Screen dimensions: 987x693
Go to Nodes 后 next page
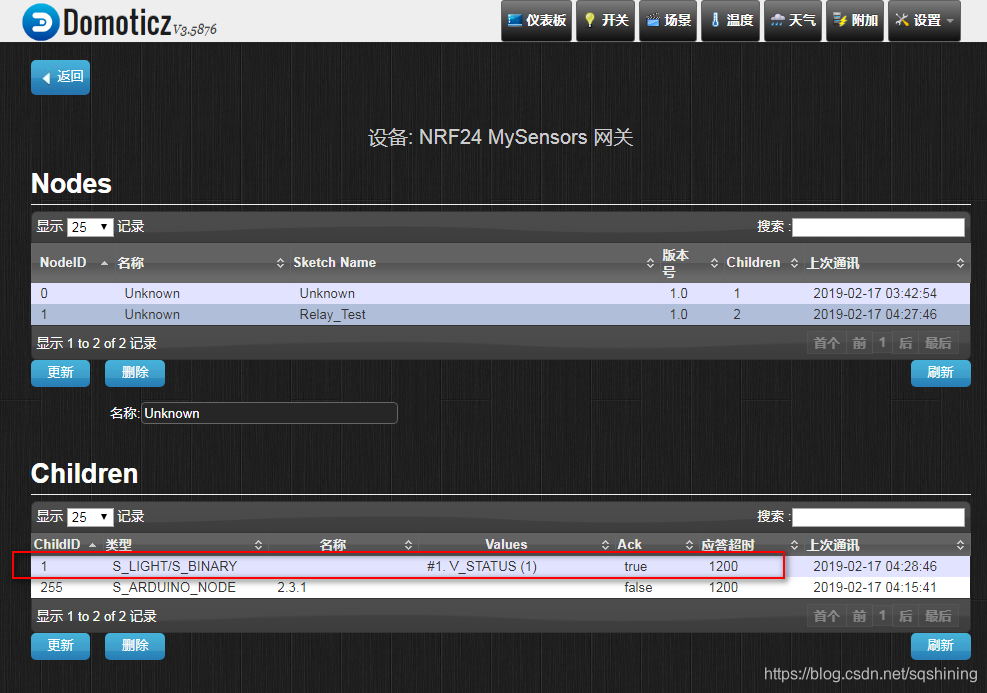pos(905,343)
